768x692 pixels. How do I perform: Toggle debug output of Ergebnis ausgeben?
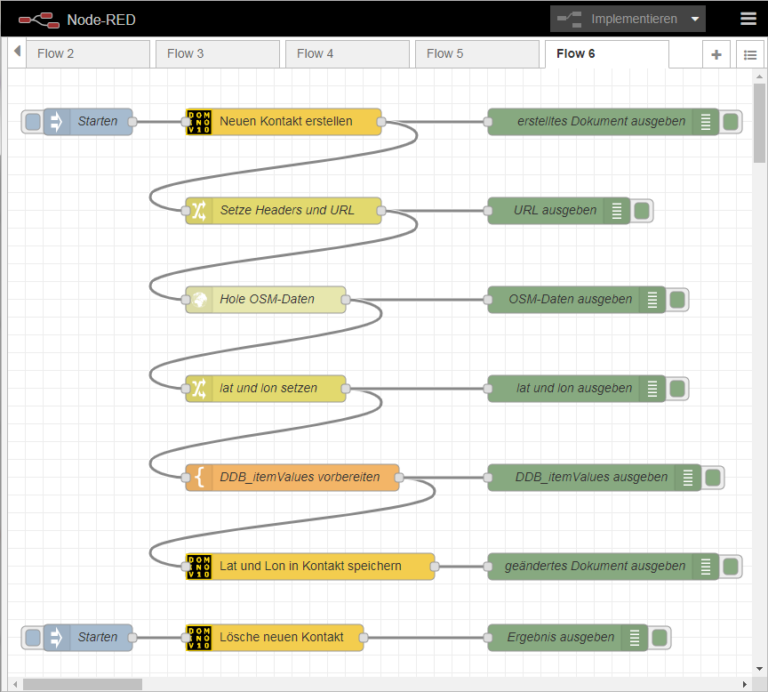(660, 638)
